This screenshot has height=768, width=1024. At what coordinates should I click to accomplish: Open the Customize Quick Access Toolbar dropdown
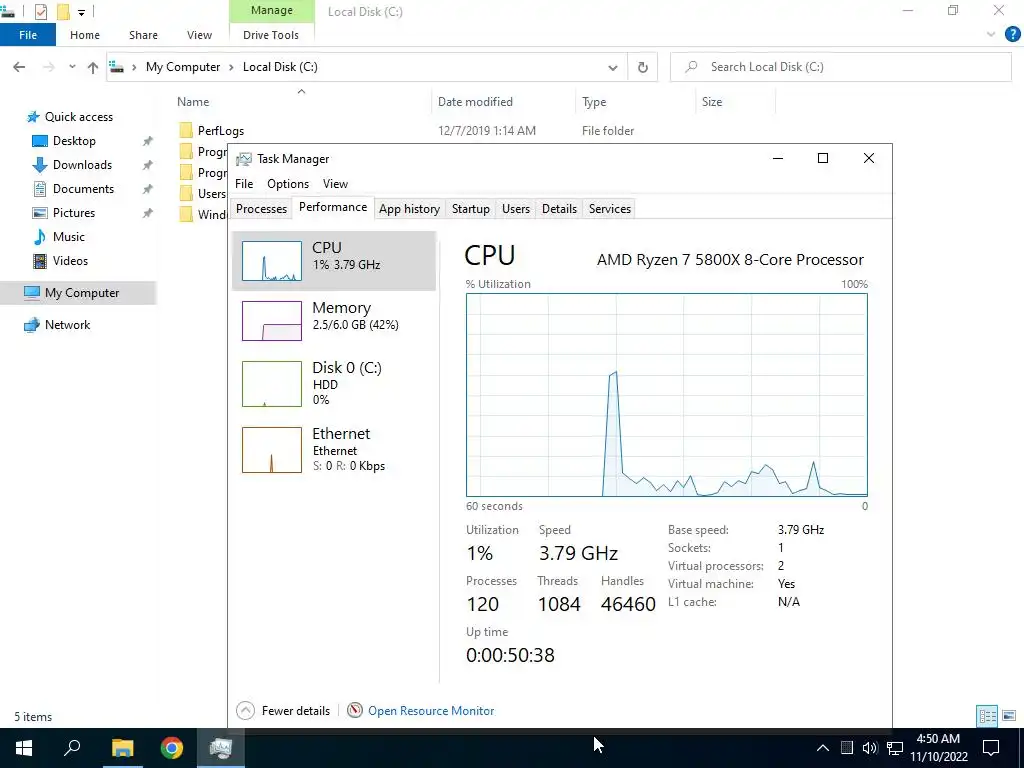[81, 12]
